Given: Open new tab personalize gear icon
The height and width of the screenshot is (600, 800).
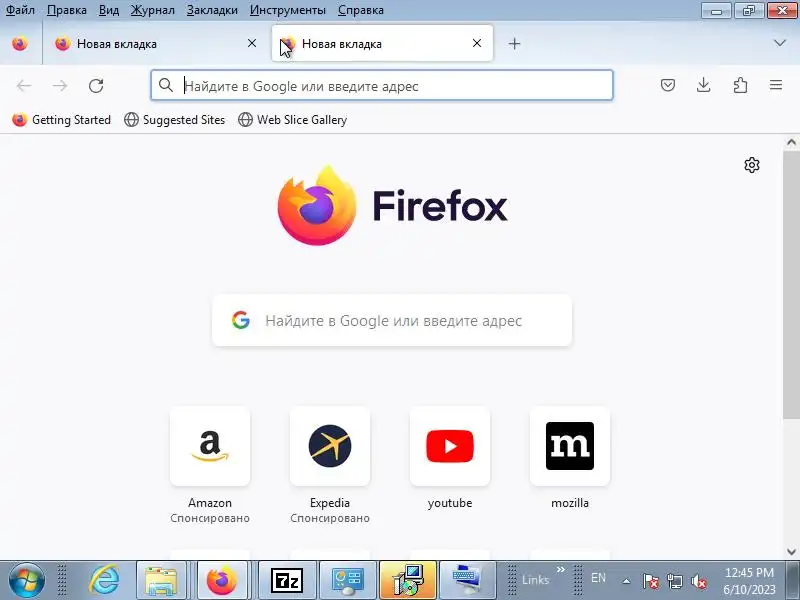Looking at the screenshot, I should pos(752,165).
